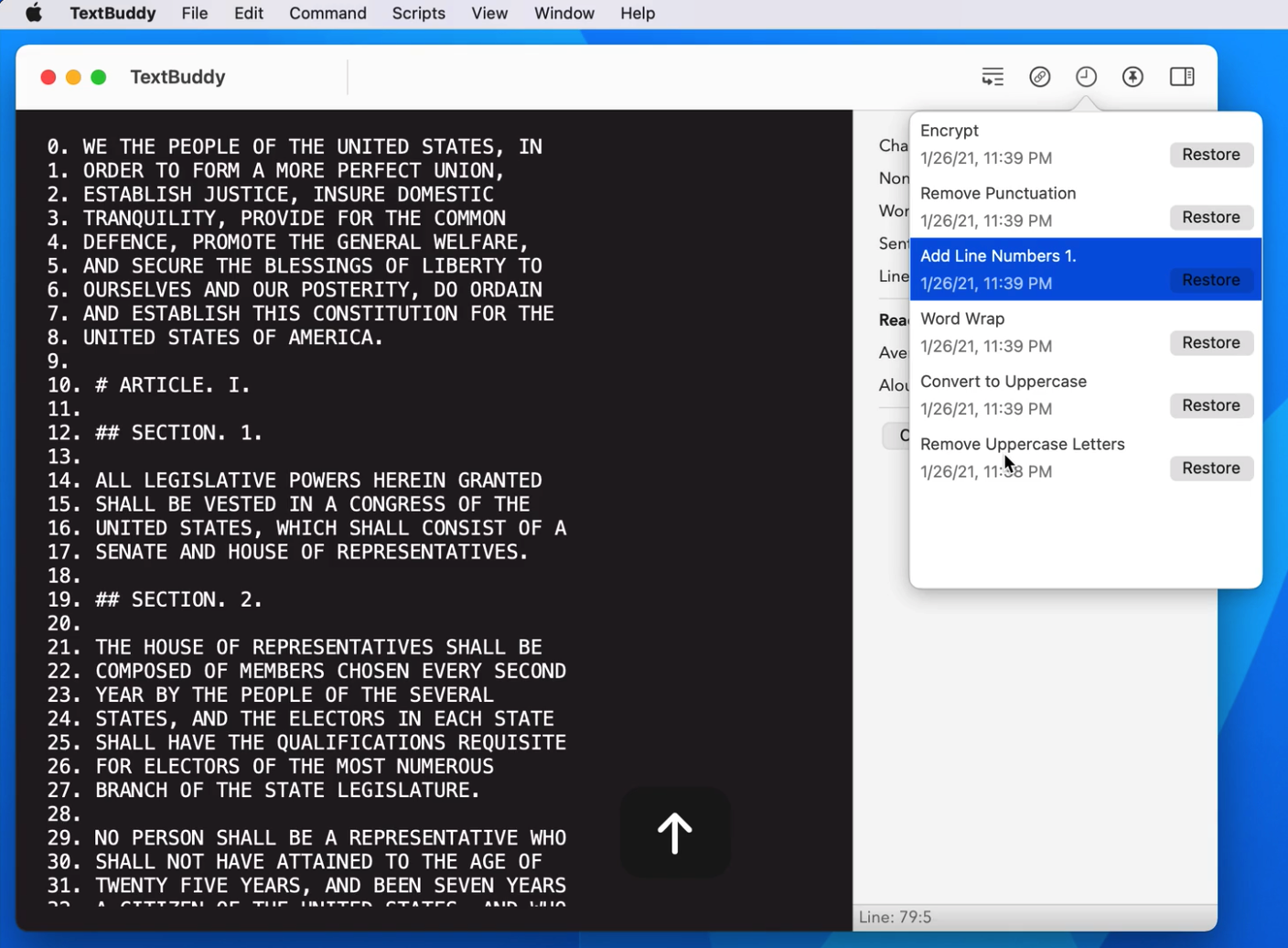The height and width of the screenshot is (948, 1288).
Task: Click the scroll-to-top arrow overlay
Action: pos(674,832)
